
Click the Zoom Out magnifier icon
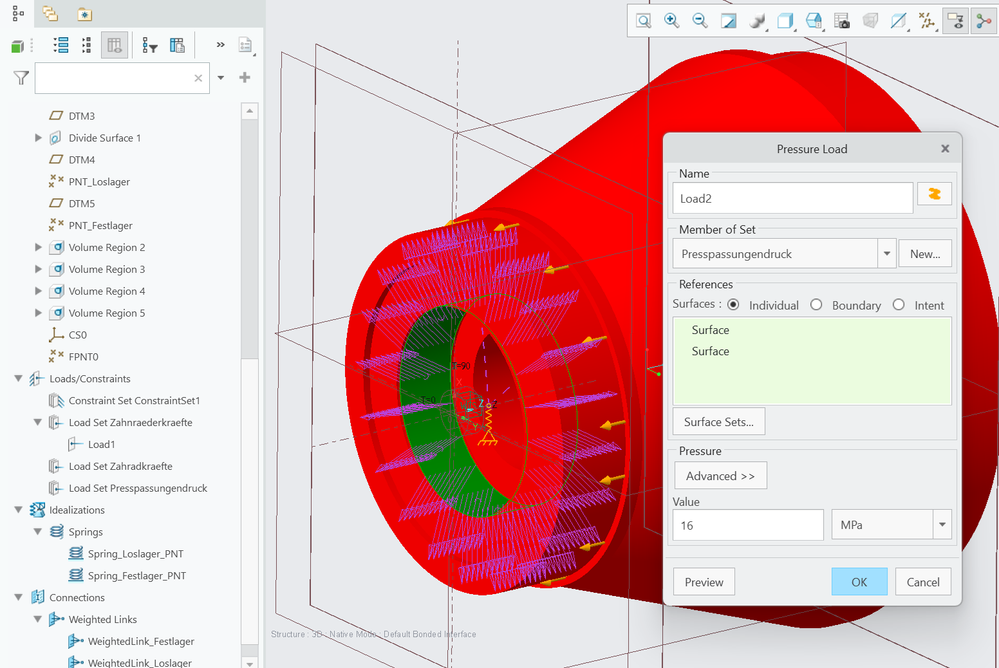coord(700,21)
